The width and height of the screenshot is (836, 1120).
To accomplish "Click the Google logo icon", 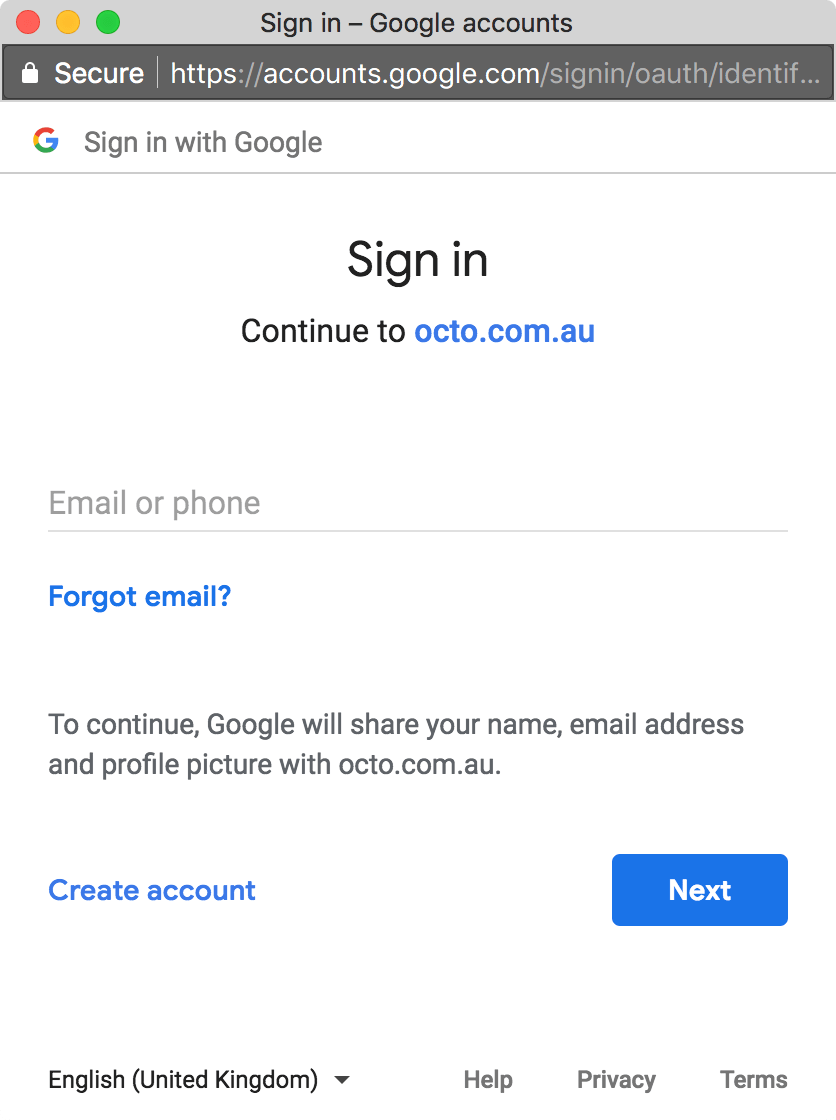I will [x=45, y=141].
